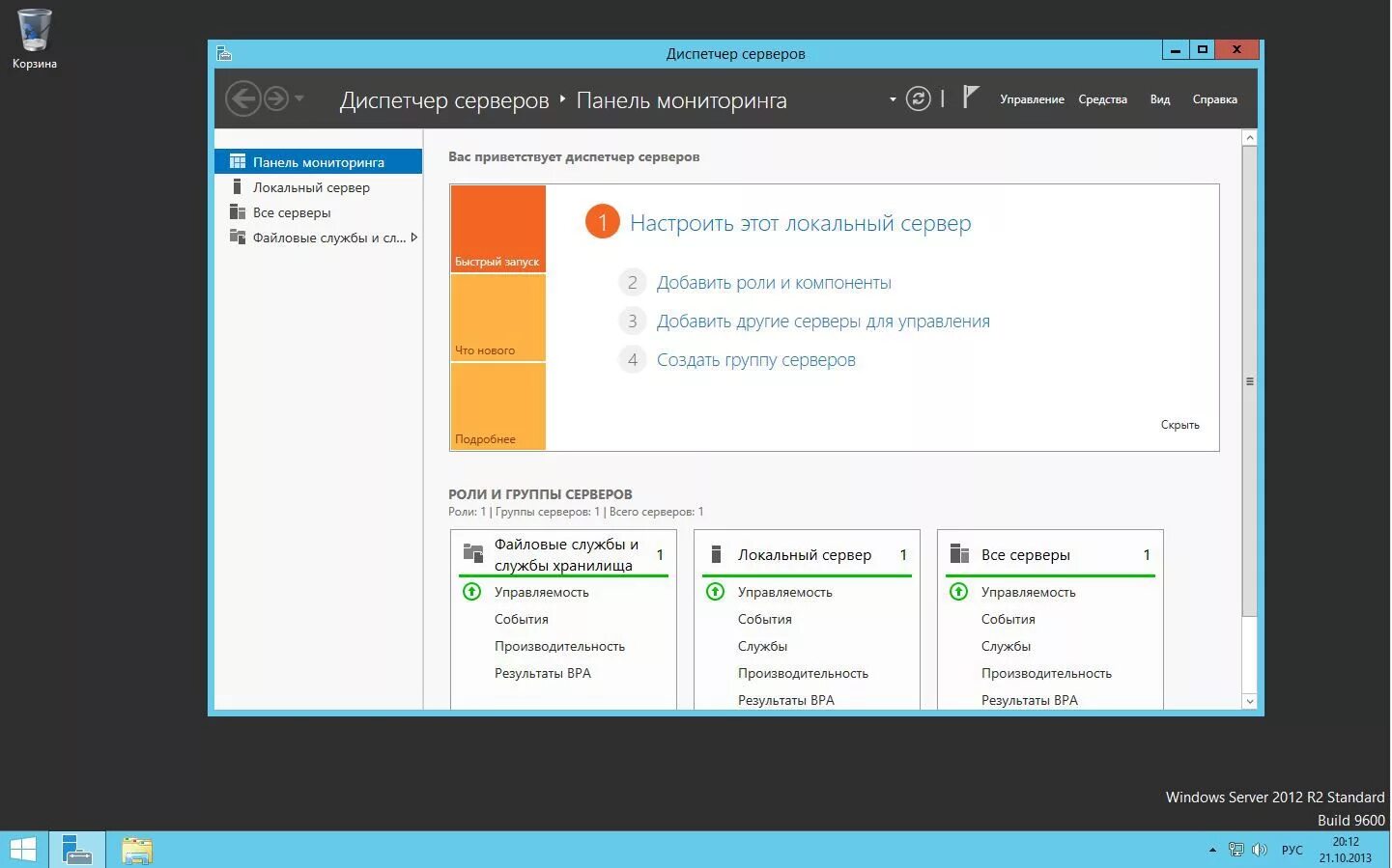
Task: Hide the welcome tile with Скрыть
Action: 1179,425
